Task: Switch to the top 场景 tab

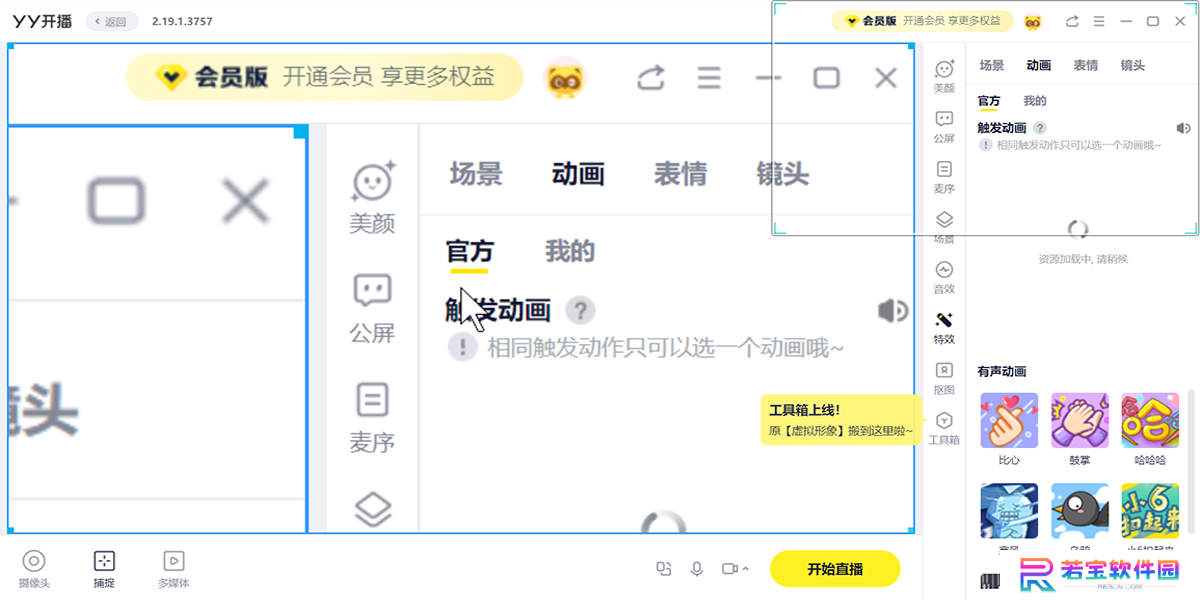Action: (992, 65)
